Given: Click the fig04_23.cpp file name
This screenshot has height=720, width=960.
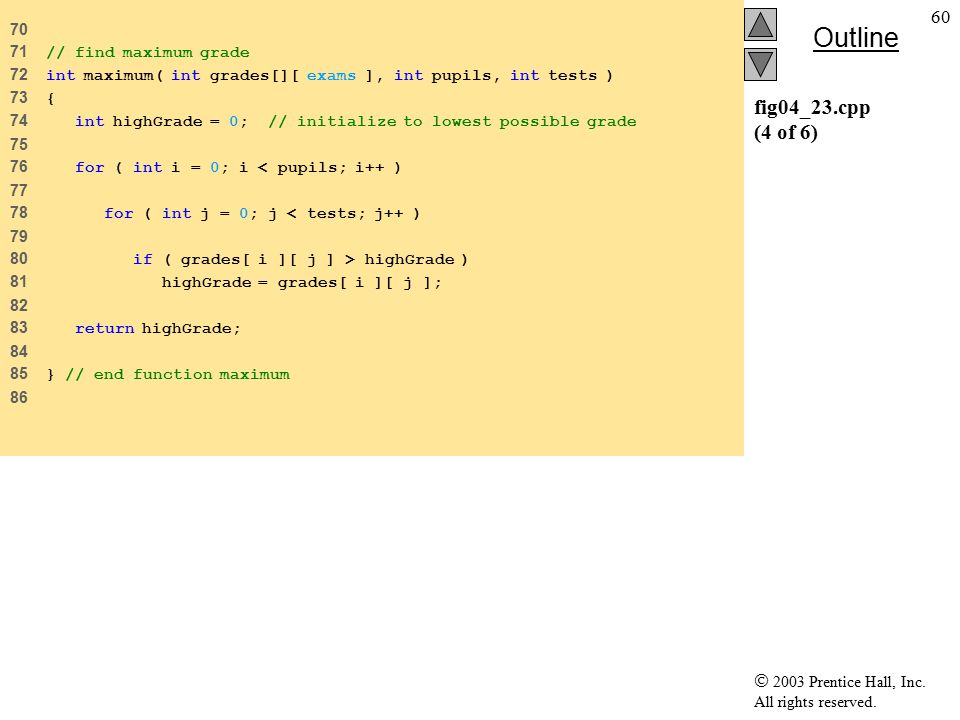Looking at the screenshot, I should (x=812, y=108).
